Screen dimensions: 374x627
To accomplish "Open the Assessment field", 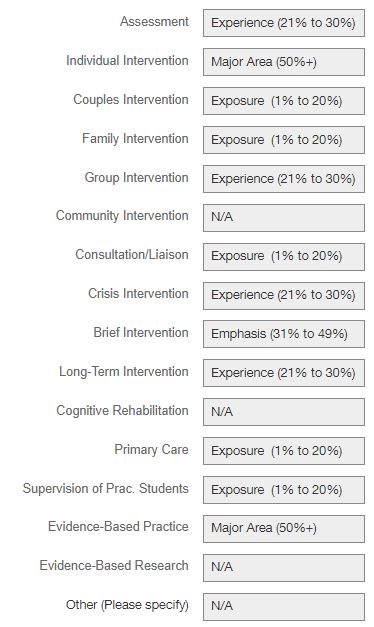I will [x=284, y=23].
